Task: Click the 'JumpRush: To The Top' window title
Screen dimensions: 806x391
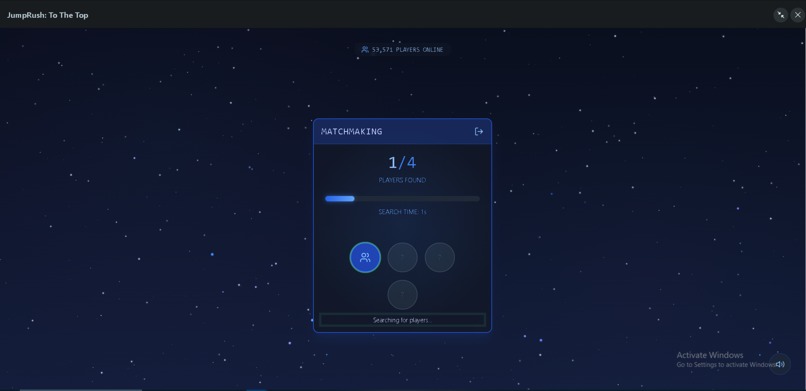Action: [x=47, y=15]
